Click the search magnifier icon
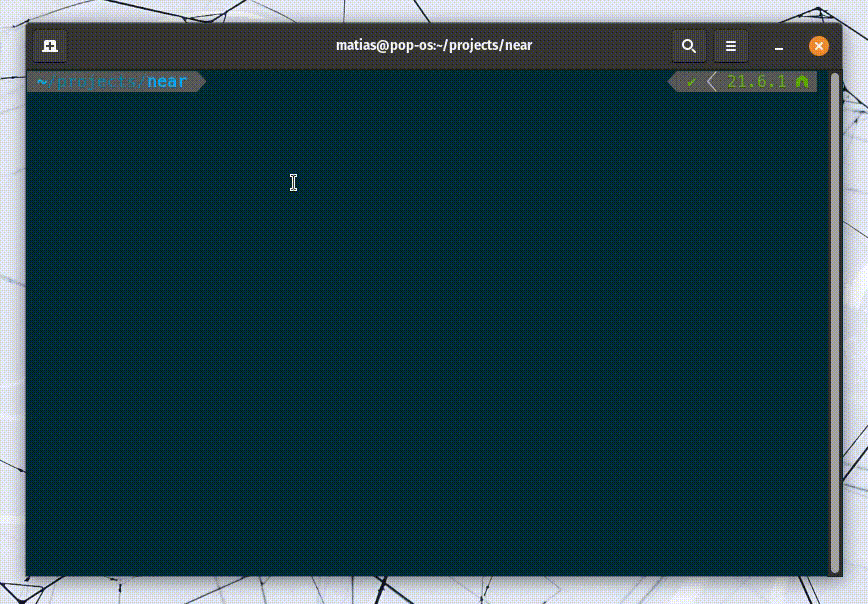The width and height of the screenshot is (868, 604). (x=688, y=46)
